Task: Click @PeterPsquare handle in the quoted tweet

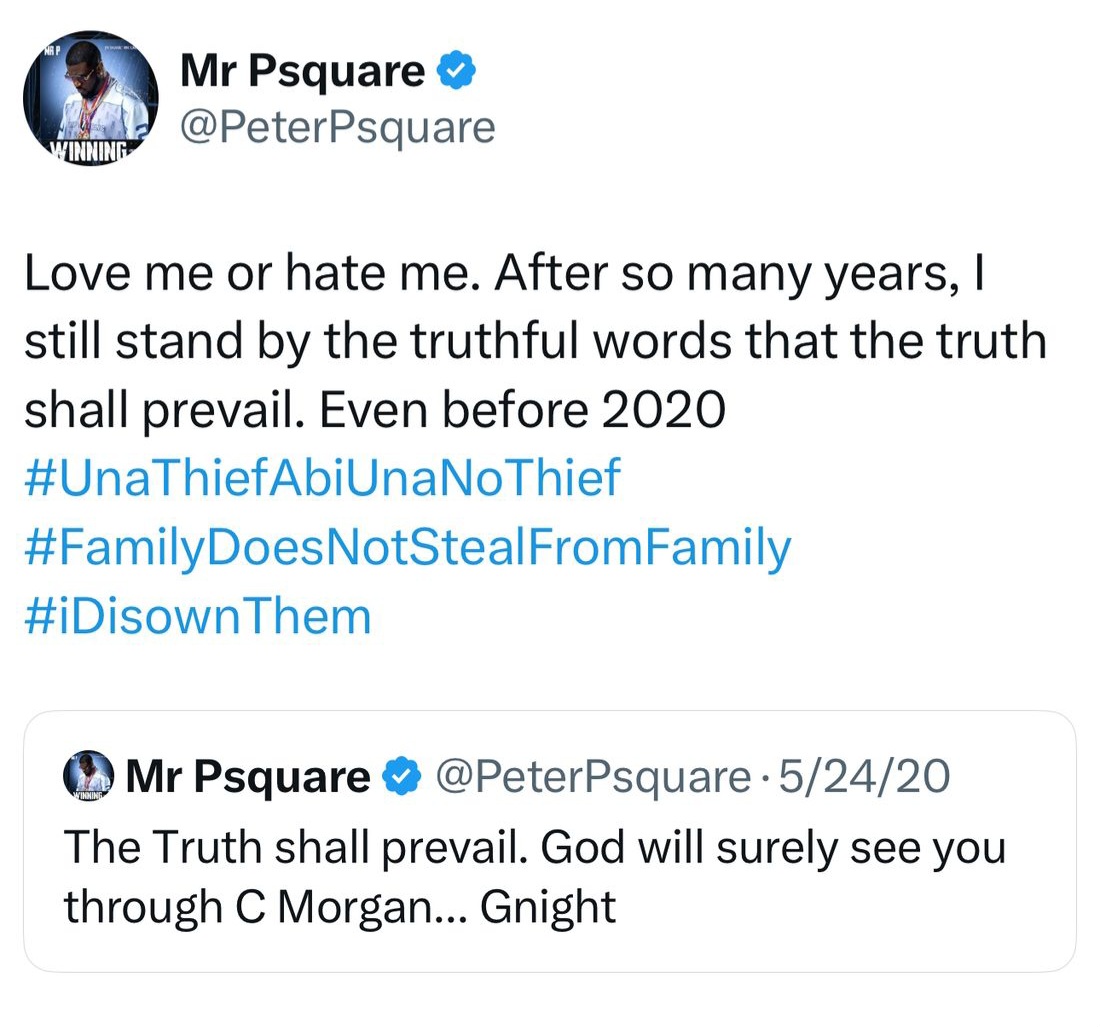Action: pos(588,777)
